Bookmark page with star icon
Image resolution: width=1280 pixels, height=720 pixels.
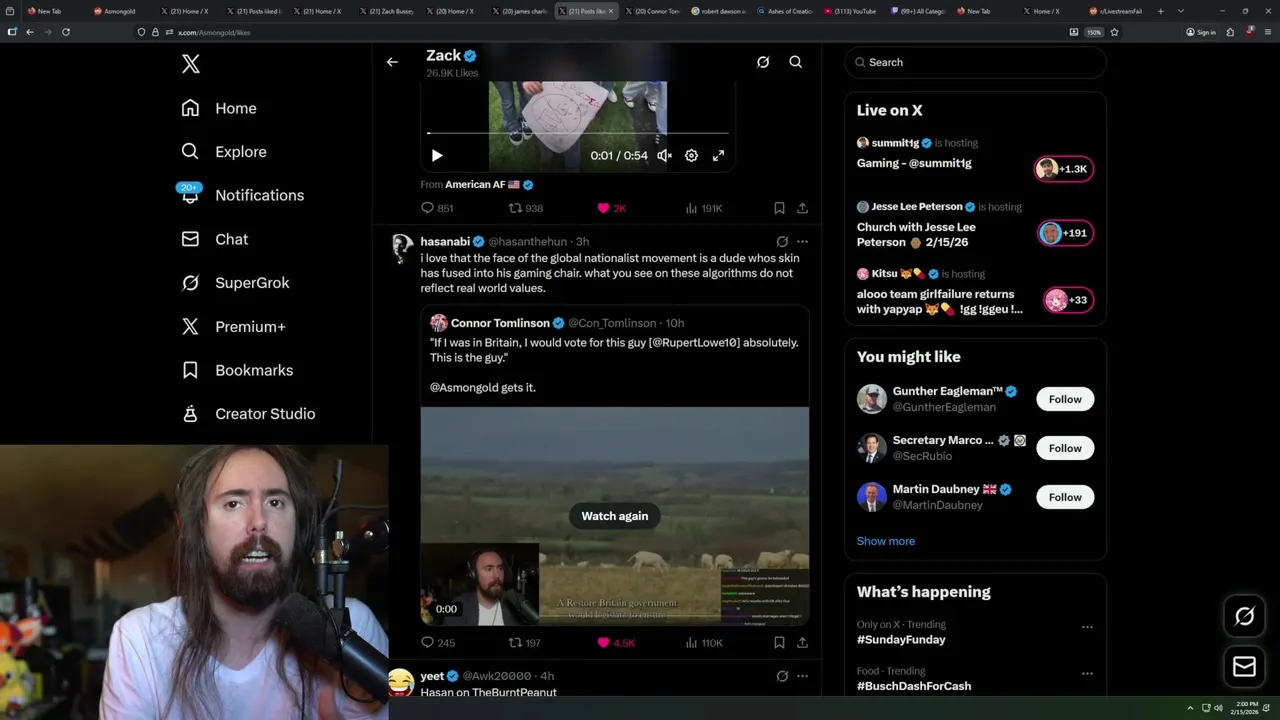[x=1114, y=32]
